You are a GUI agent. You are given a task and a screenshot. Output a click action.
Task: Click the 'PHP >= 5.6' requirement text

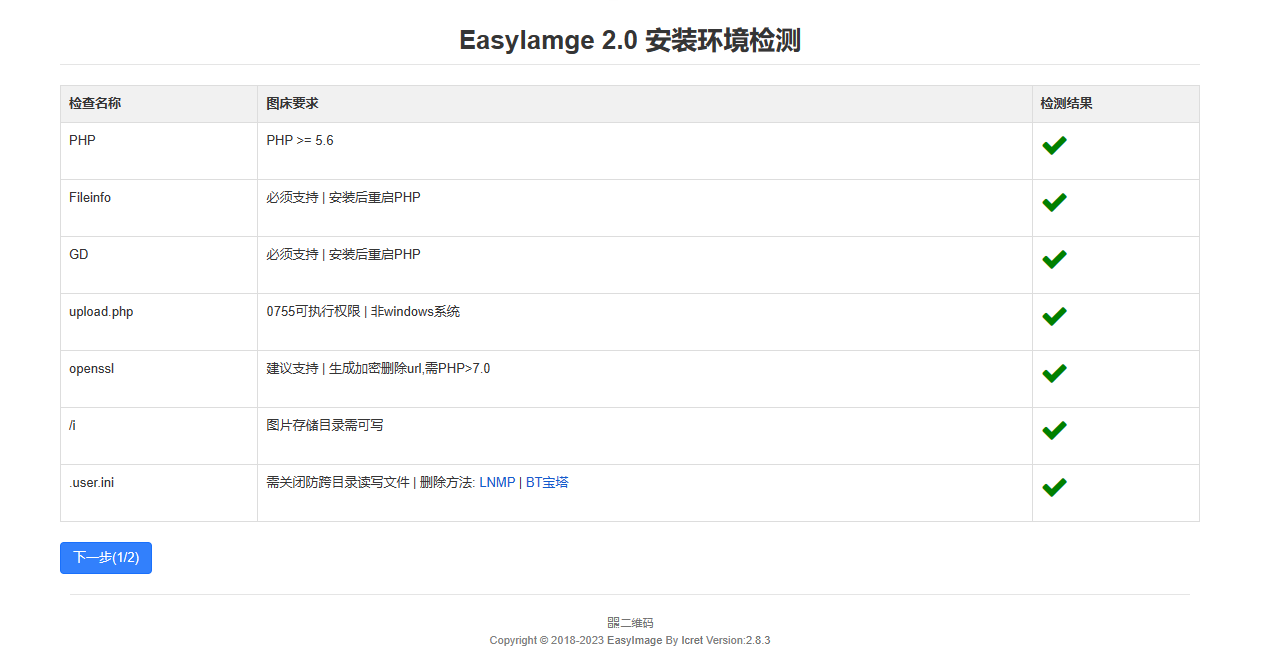click(x=300, y=140)
